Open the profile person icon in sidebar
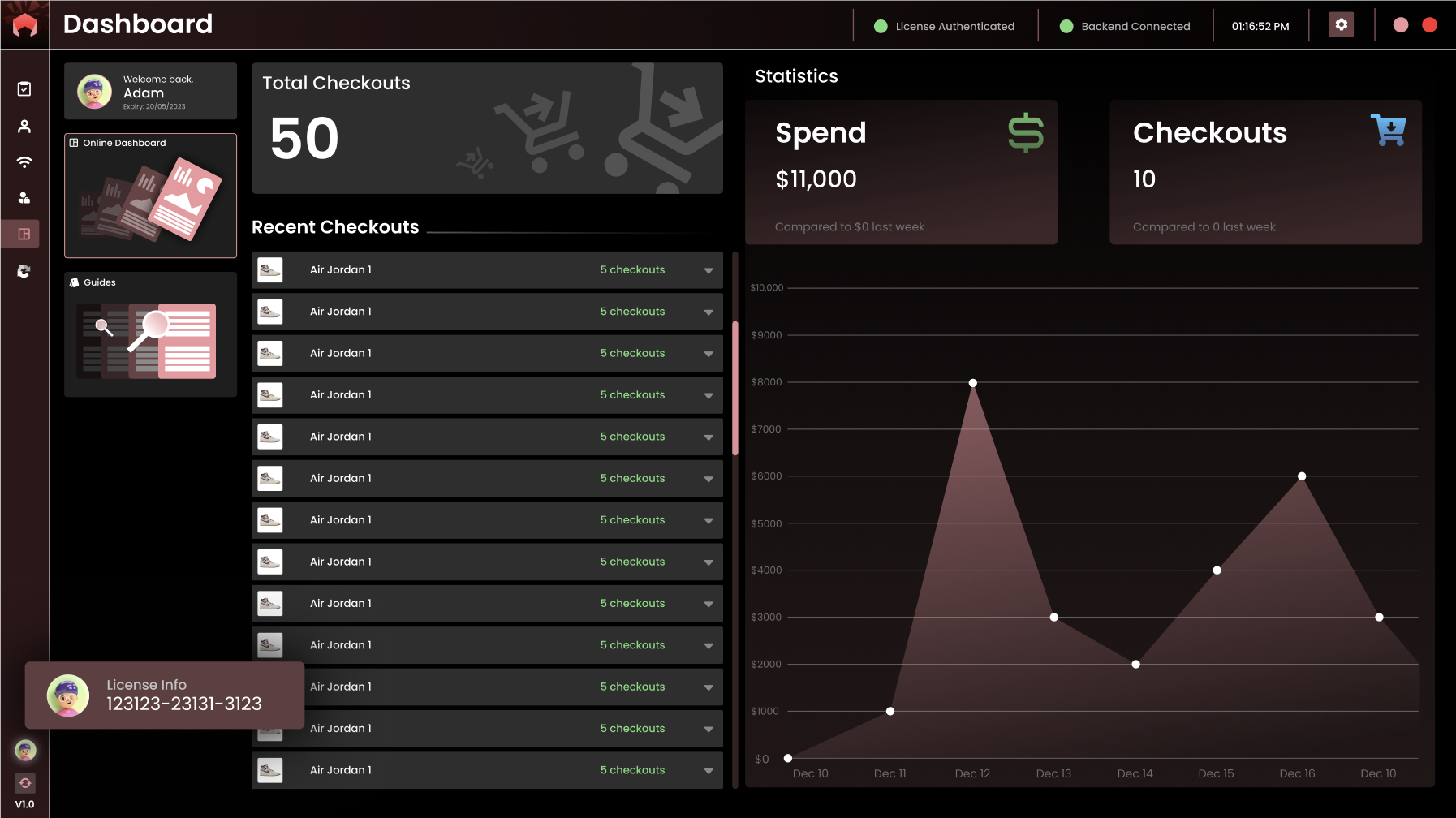Screen dimensions: 1456x818 tap(24, 127)
